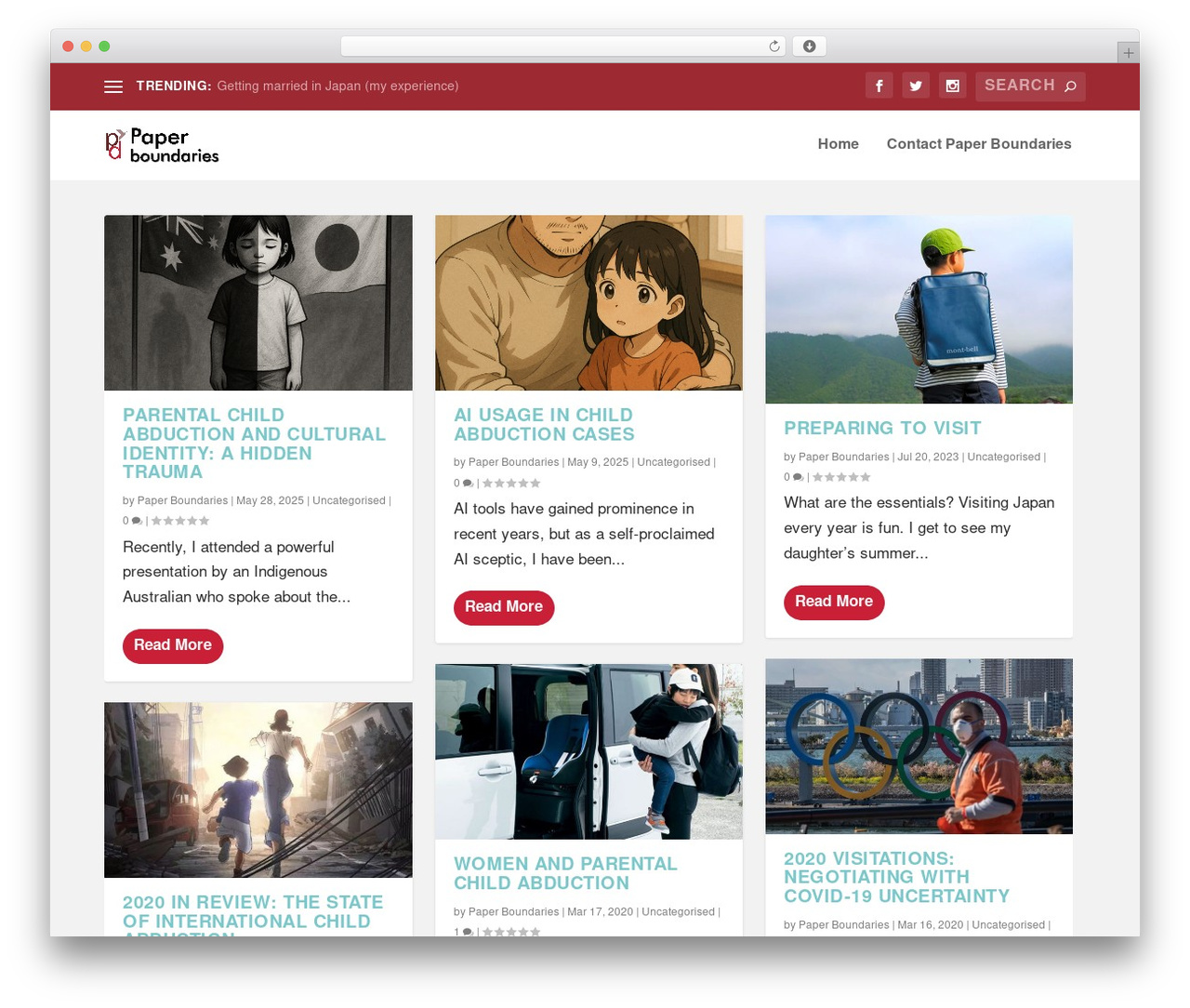The width and height of the screenshot is (1190, 1008).
Task: Read more of AI Usage article
Action: (504, 607)
